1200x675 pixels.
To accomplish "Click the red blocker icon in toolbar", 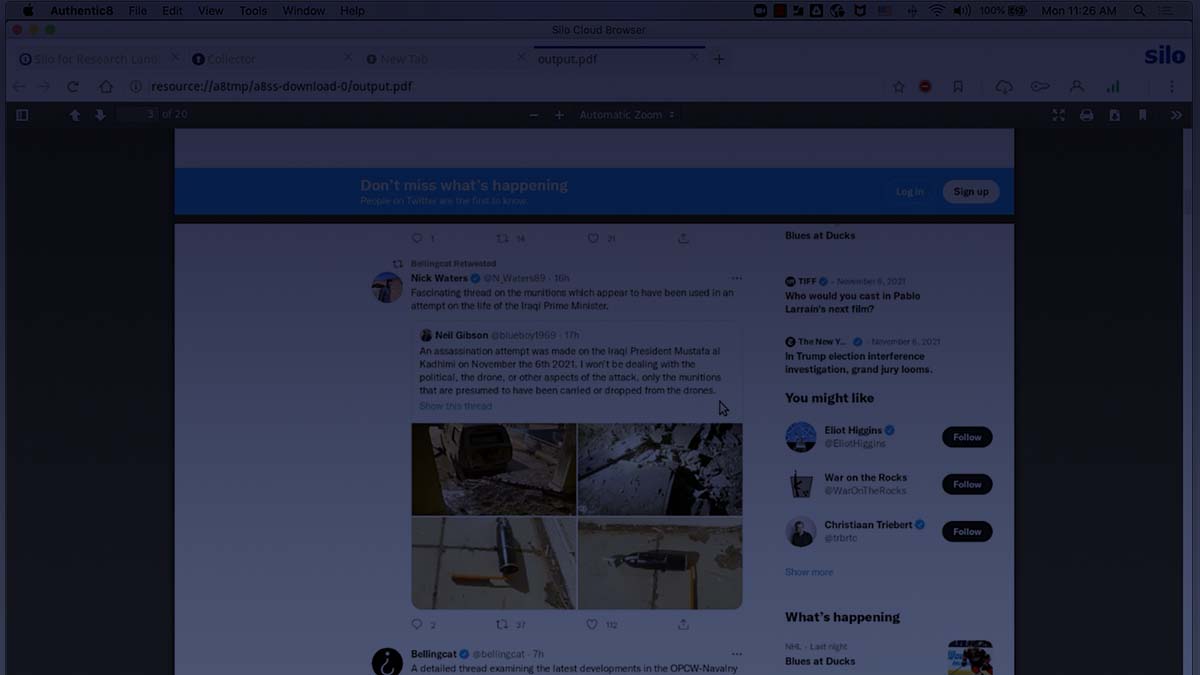I will coord(925,87).
